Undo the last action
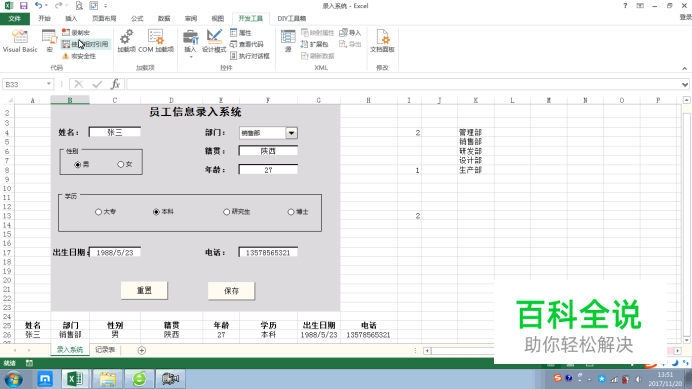 [x=38, y=6]
